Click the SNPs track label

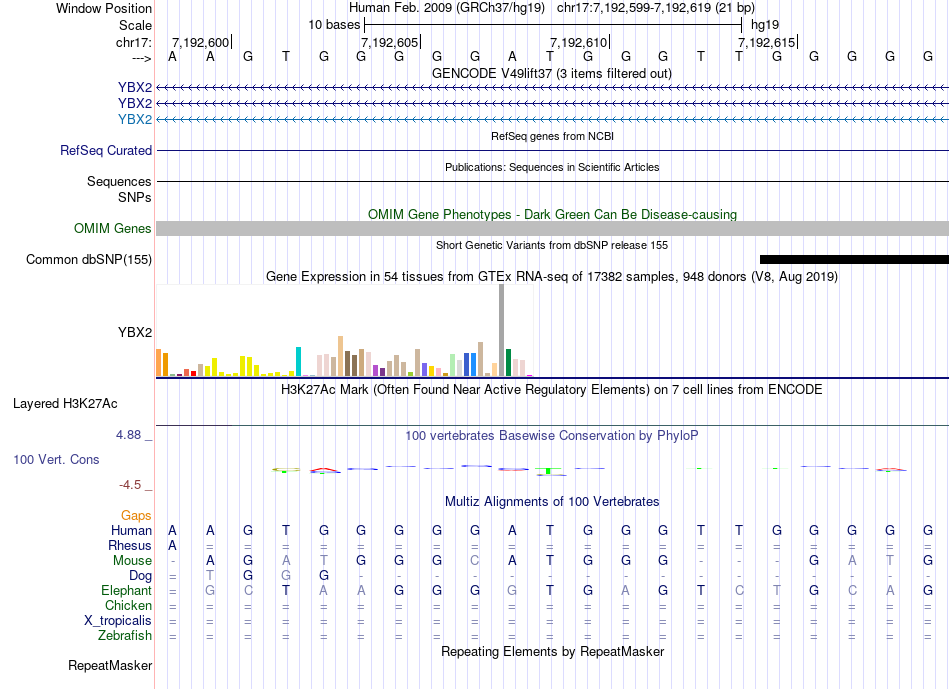pyautogui.click(x=135, y=198)
